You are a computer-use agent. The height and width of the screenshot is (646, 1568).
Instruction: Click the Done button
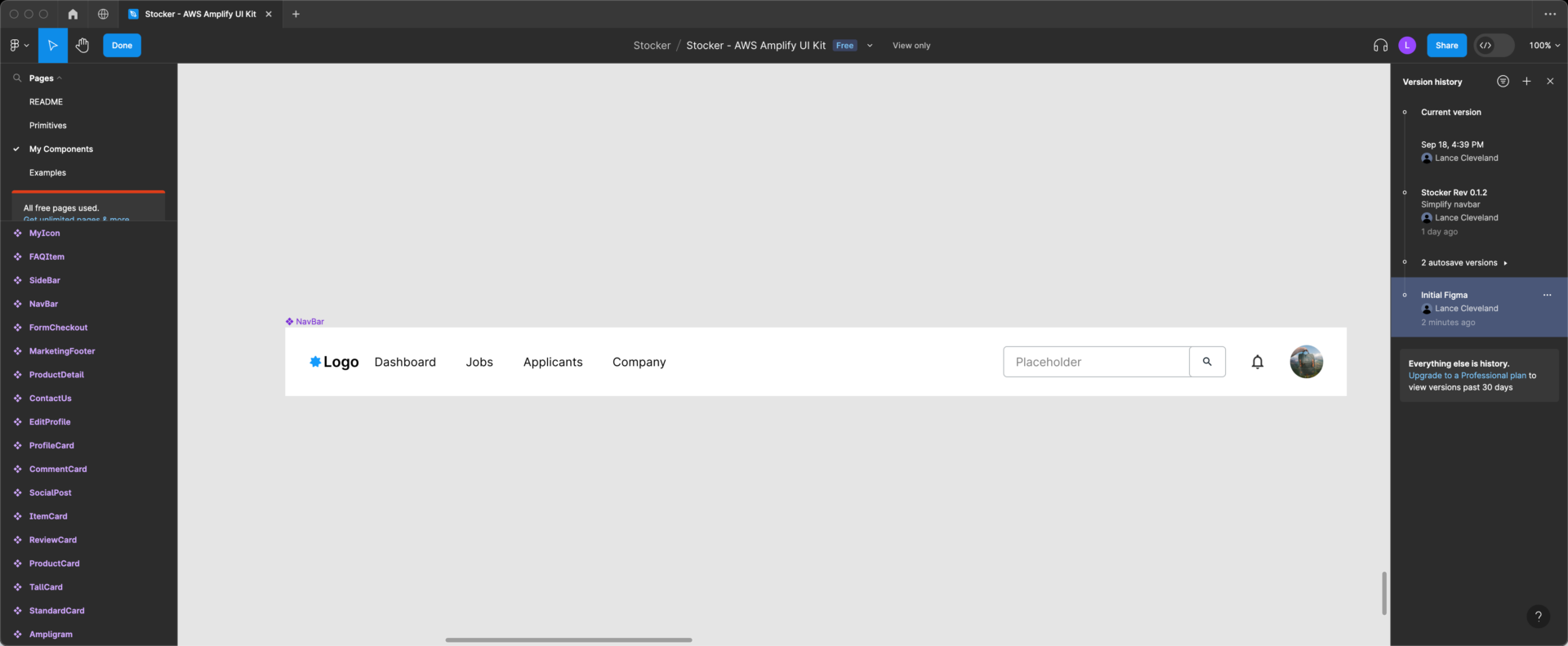point(122,46)
